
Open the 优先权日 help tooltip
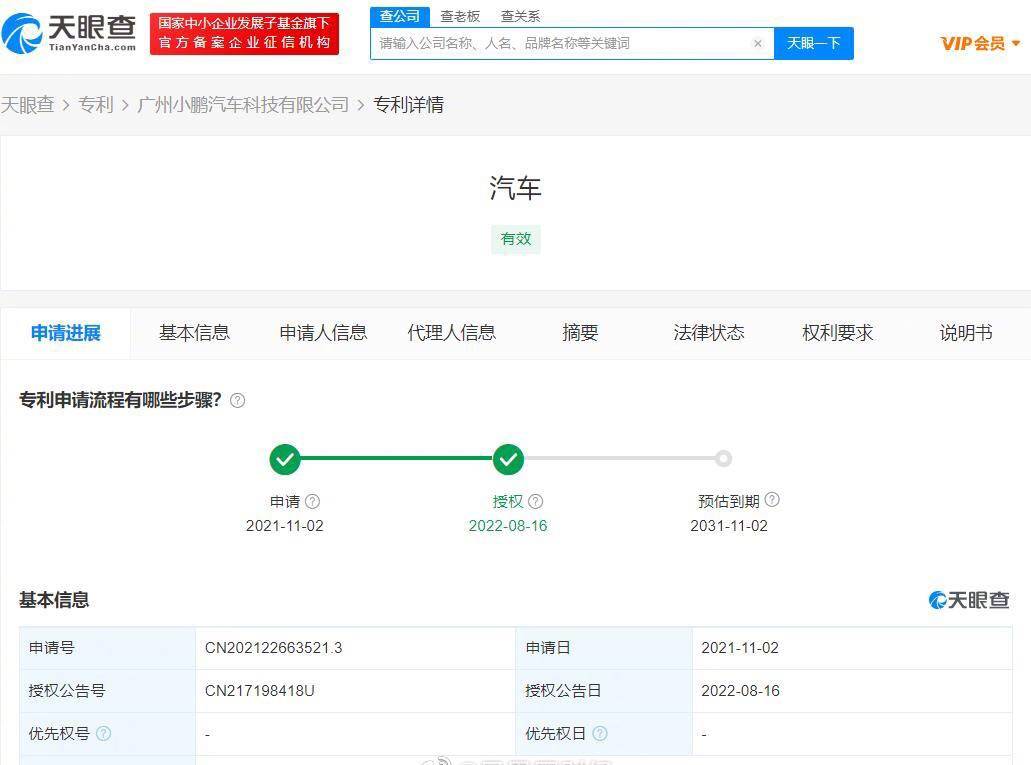(x=600, y=733)
